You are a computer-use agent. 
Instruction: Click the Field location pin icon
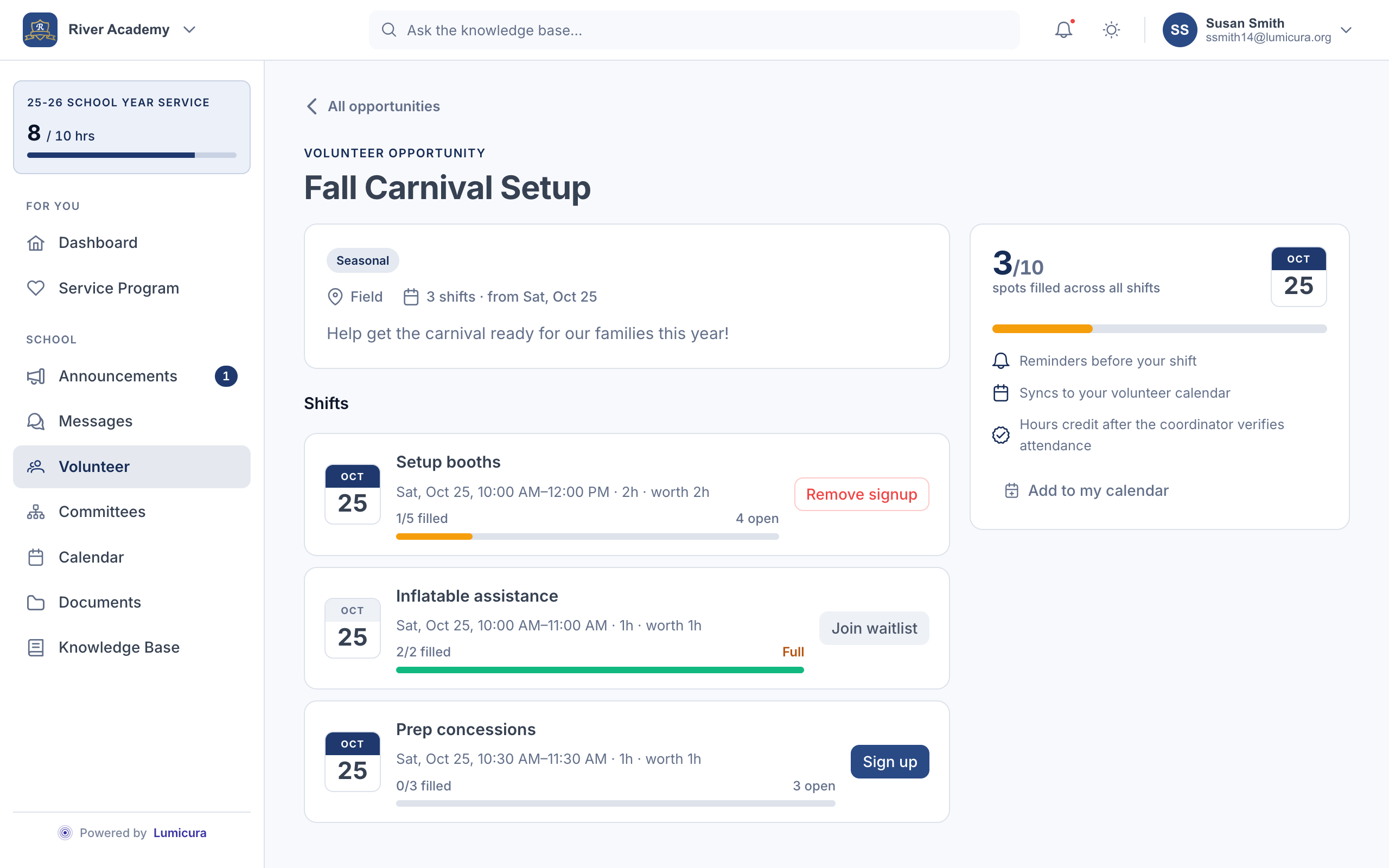coord(335,297)
